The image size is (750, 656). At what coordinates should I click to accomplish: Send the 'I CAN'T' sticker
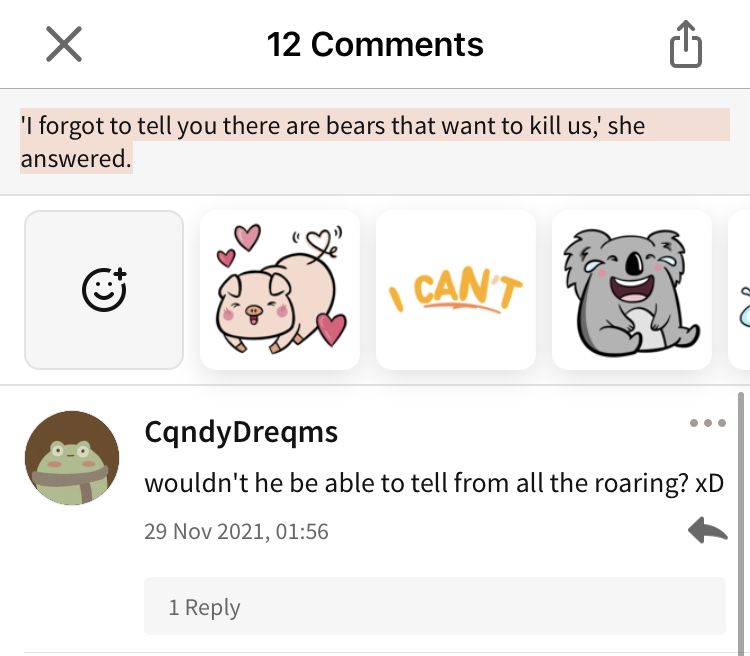click(456, 290)
